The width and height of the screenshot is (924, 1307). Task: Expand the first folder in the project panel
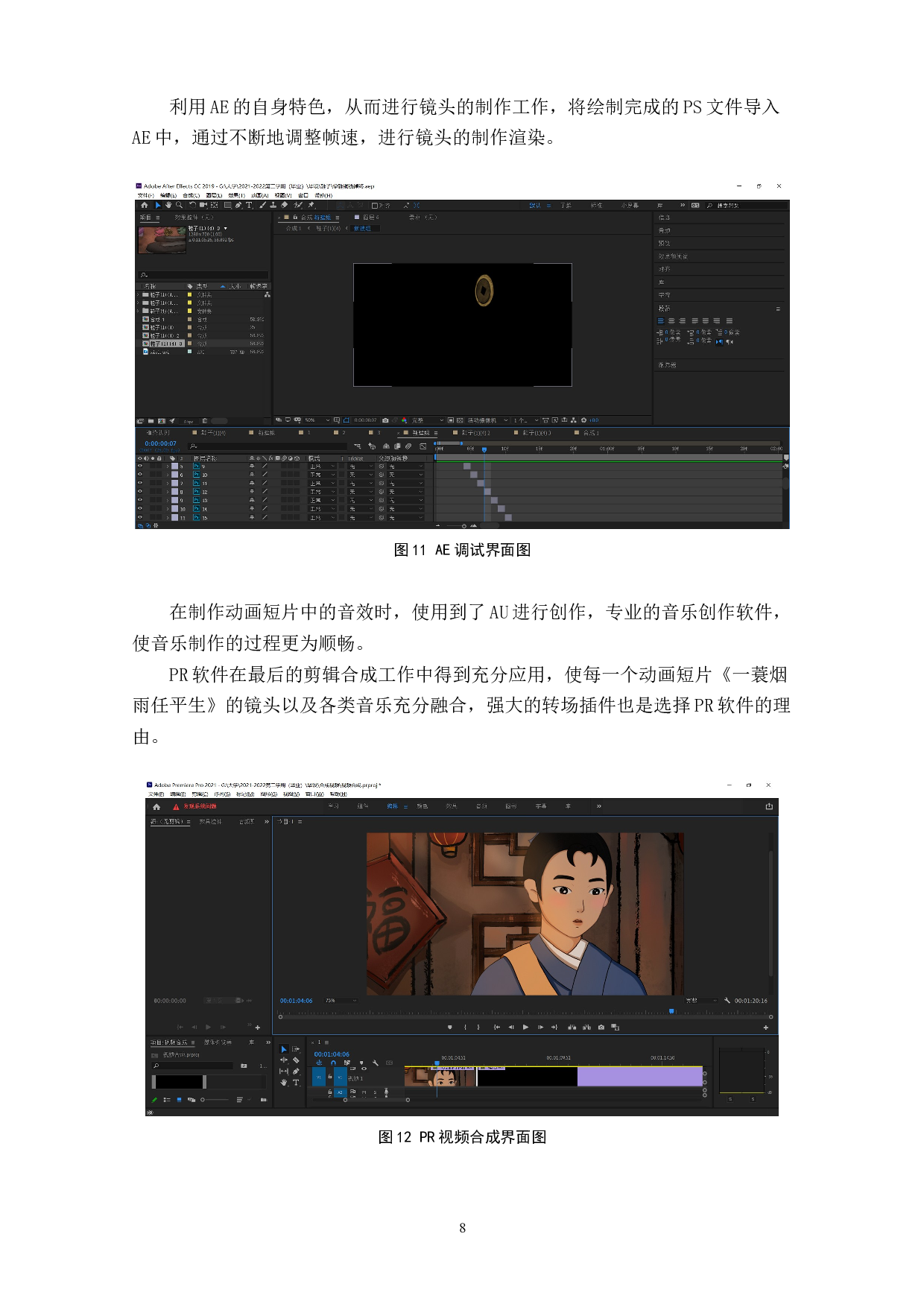[x=138, y=295]
